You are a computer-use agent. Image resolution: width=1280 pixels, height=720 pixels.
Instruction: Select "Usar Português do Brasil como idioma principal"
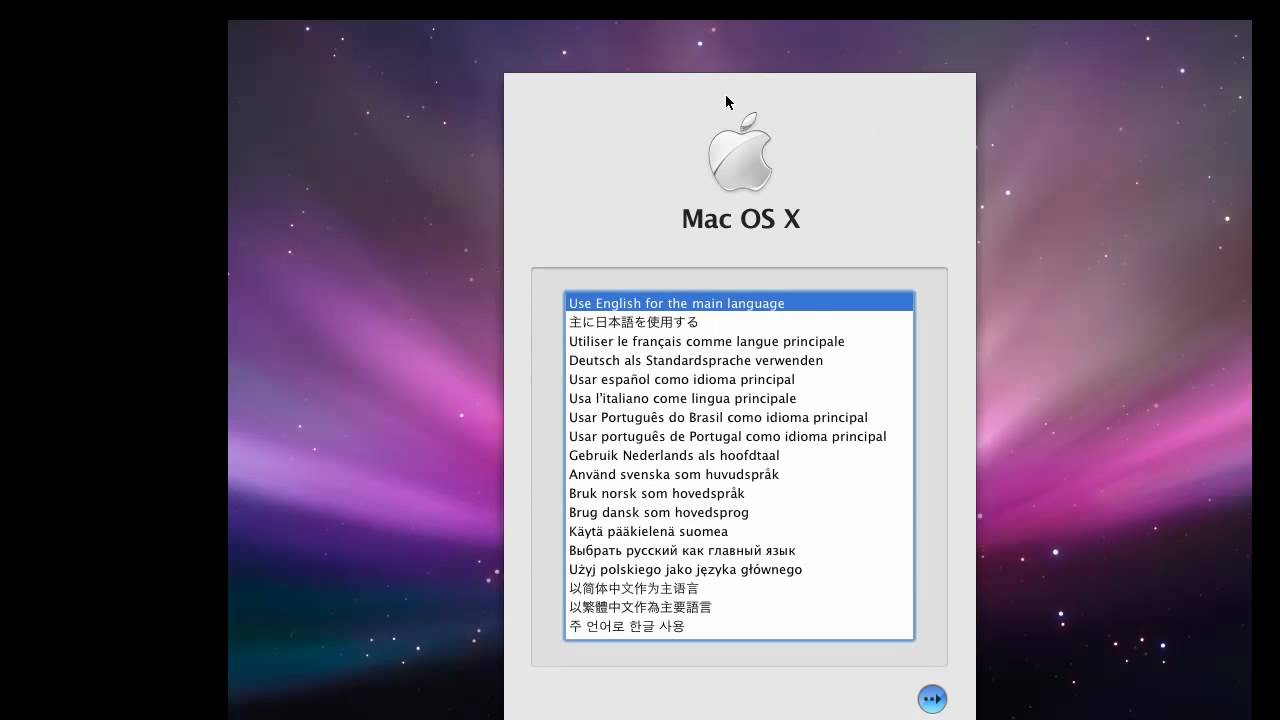click(x=739, y=417)
